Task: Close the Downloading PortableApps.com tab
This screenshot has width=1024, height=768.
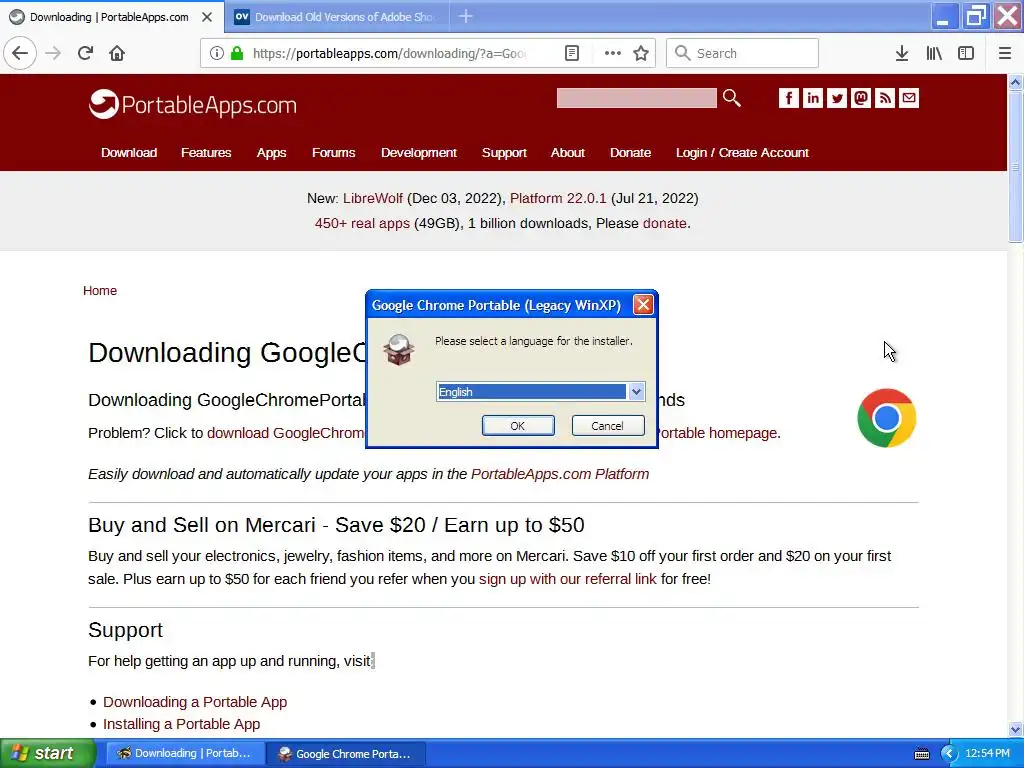Action: point(207,17)
